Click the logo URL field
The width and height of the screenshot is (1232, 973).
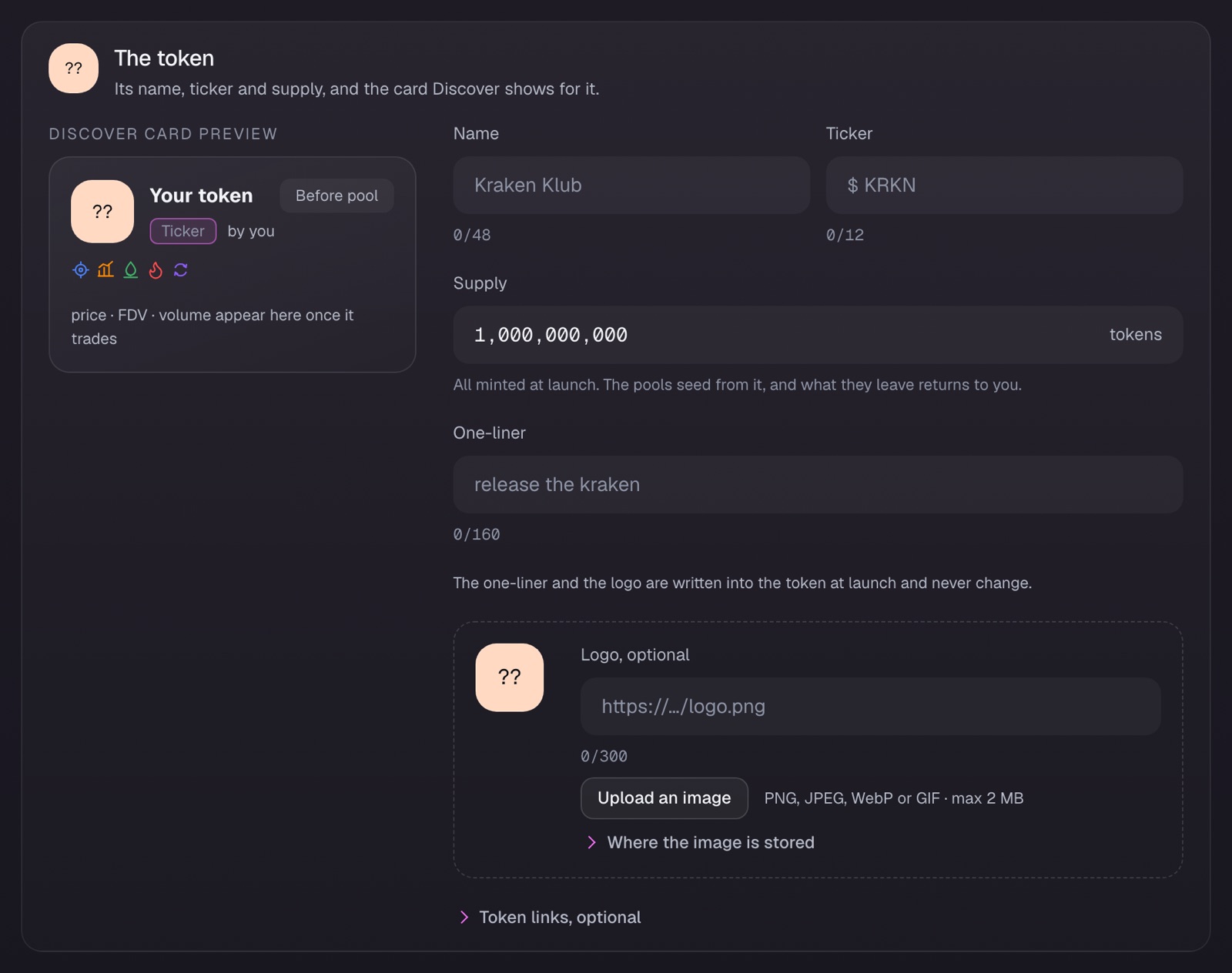click(x=870, y=707)
